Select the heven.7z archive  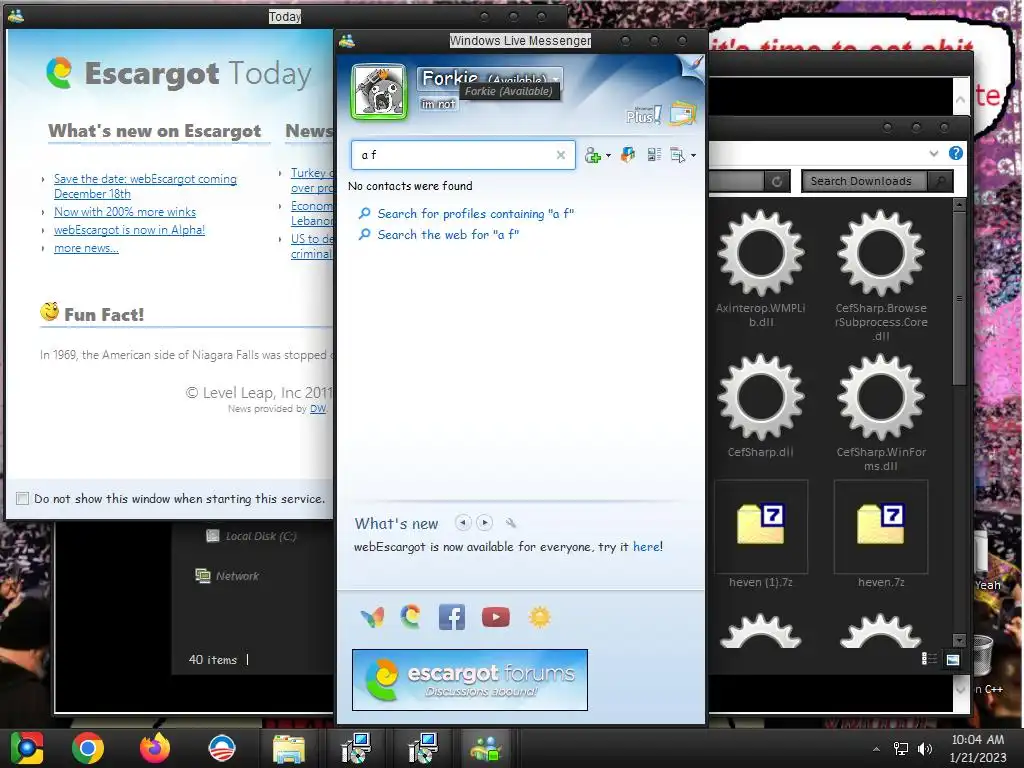881,535
